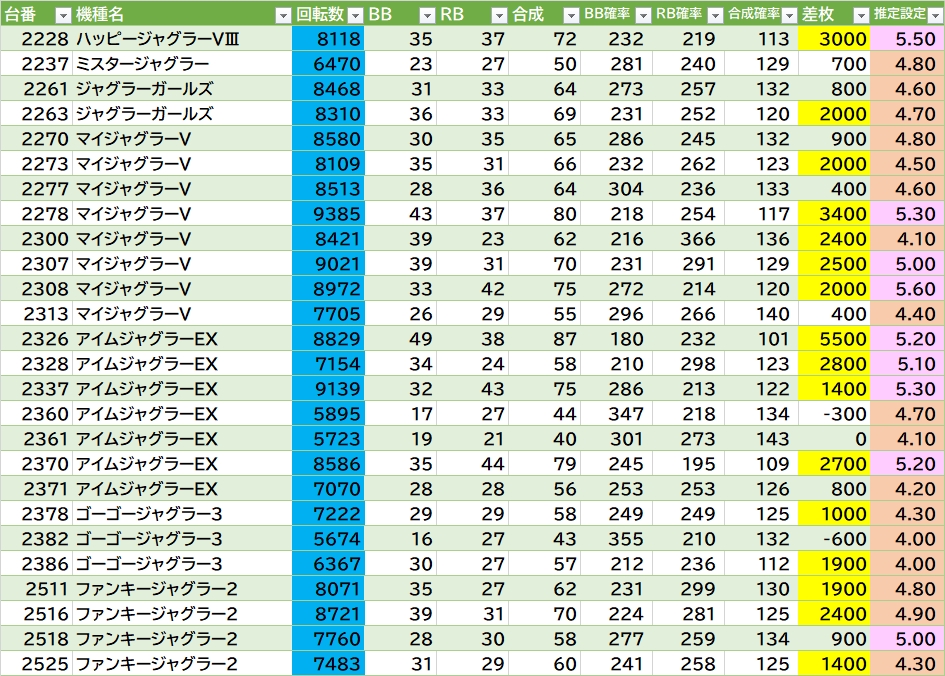Select the BB確率 cell showing 355
945x676 pixels.
pos(617,539)
